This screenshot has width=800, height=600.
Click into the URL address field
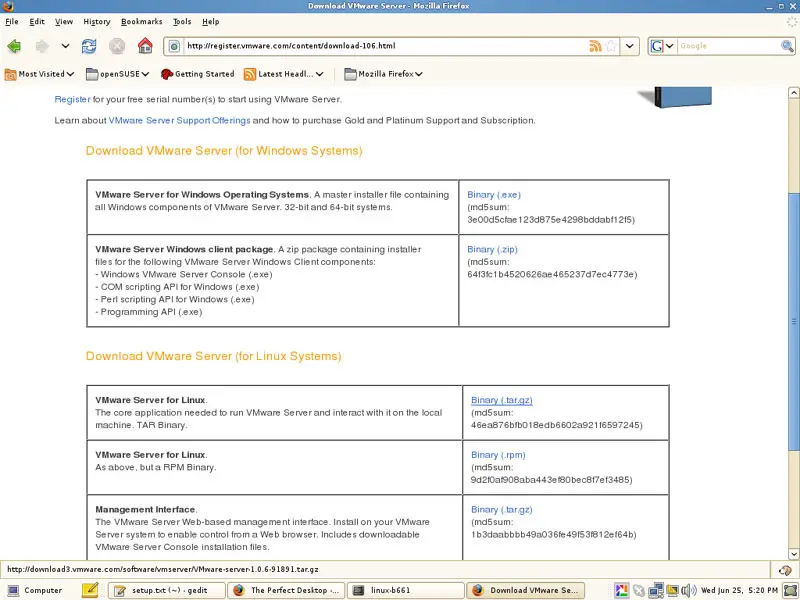[x=386, y=46]
